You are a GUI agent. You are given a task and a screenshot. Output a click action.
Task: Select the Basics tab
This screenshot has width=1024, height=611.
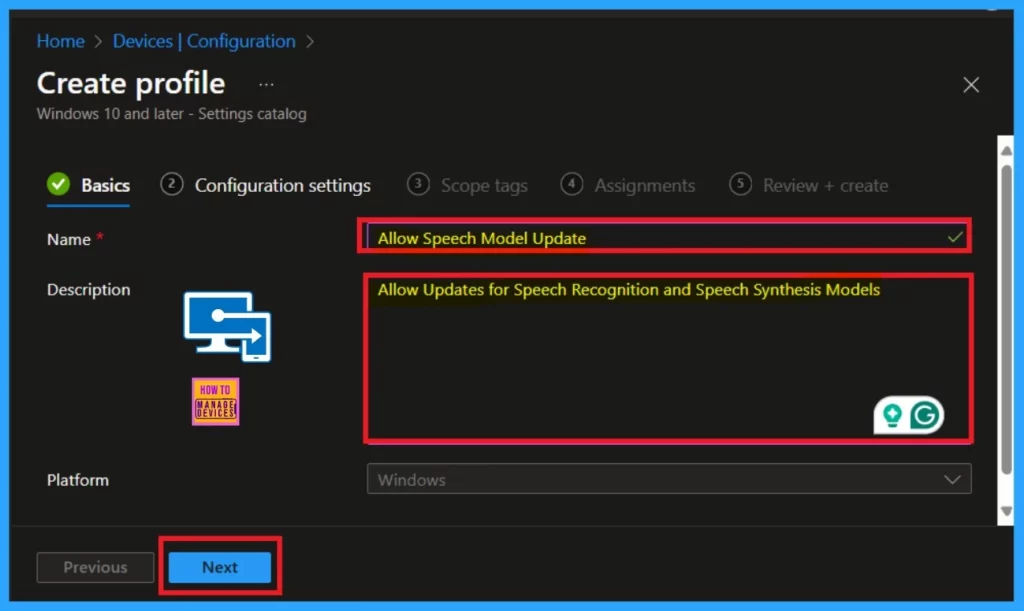(x=88, y=185)
